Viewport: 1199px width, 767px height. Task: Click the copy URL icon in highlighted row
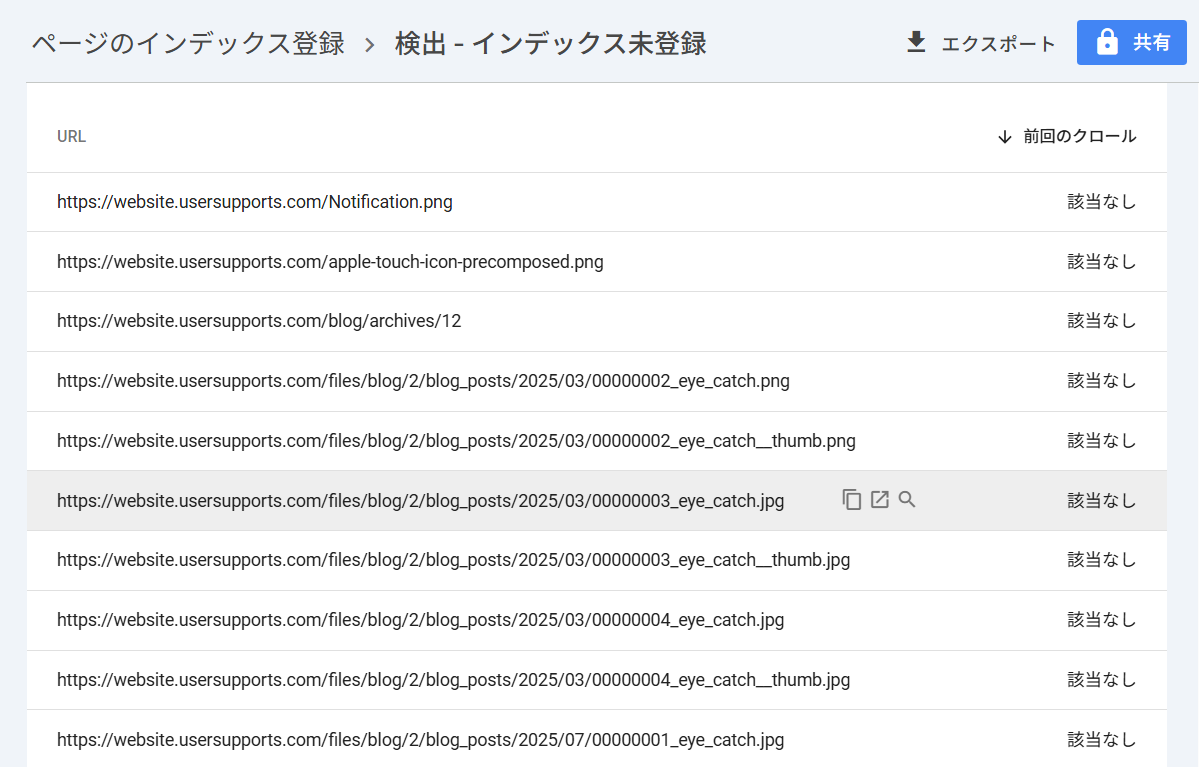click(x=851, y=500)
